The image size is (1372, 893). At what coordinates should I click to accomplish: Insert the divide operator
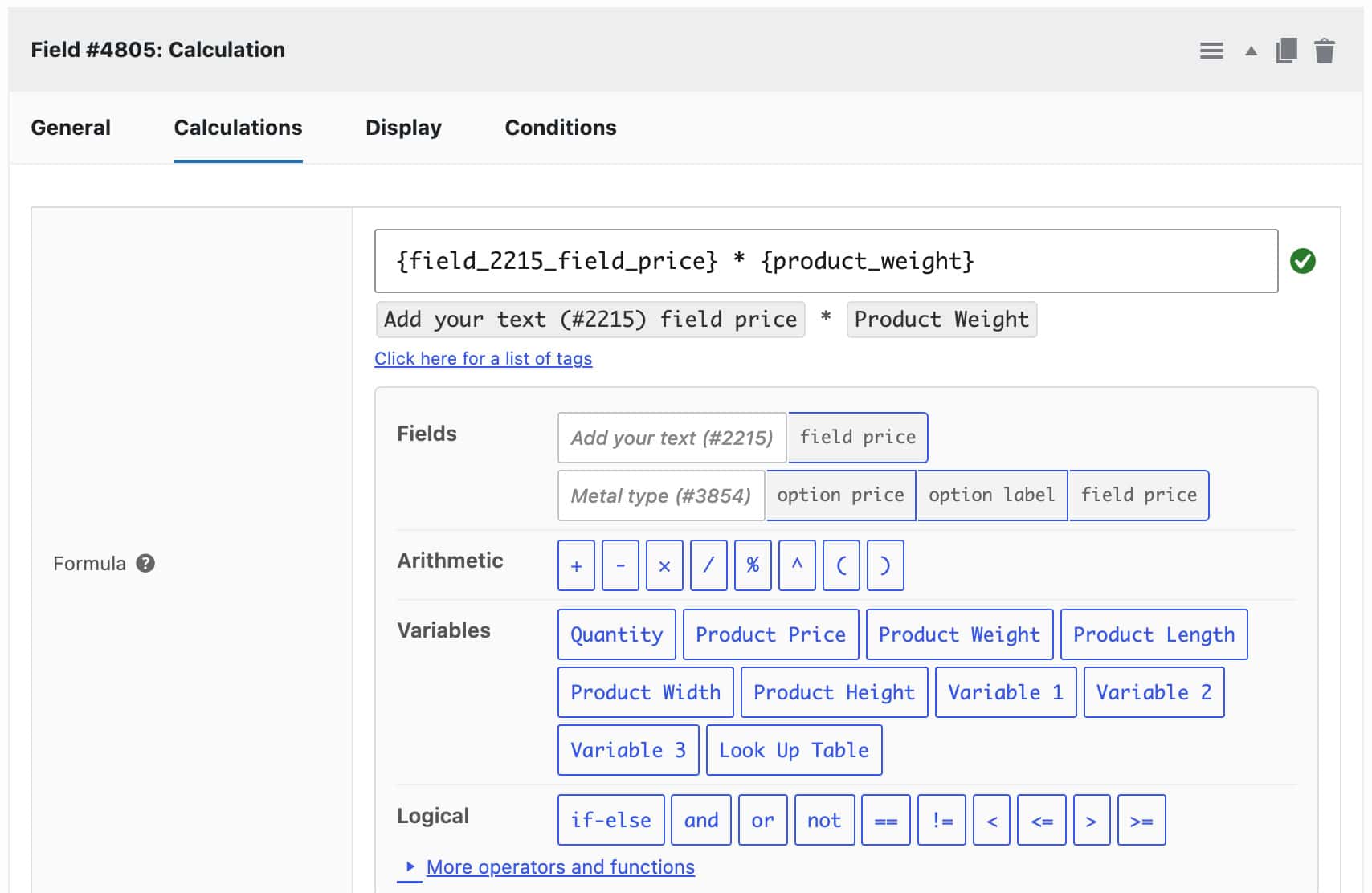point(708,565)
